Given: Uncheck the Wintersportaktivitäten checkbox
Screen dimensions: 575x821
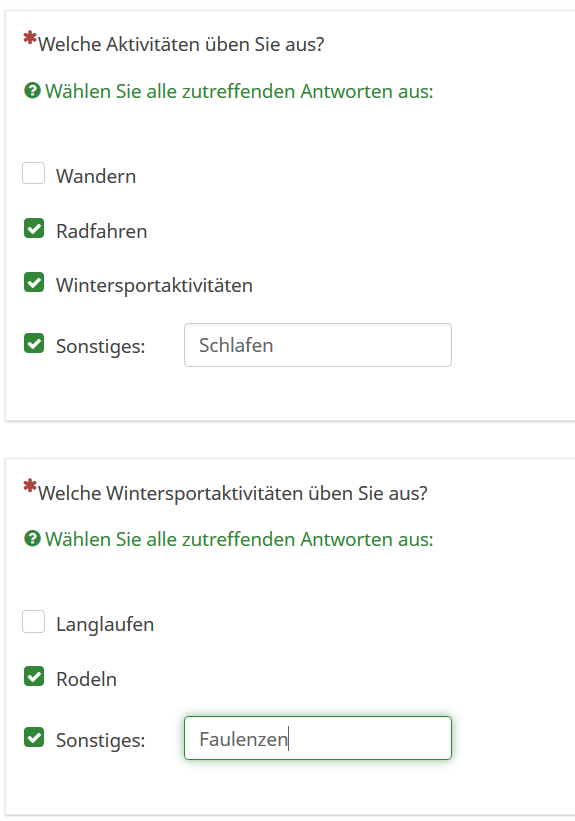Looking at the screenshot, I should 34,283.
